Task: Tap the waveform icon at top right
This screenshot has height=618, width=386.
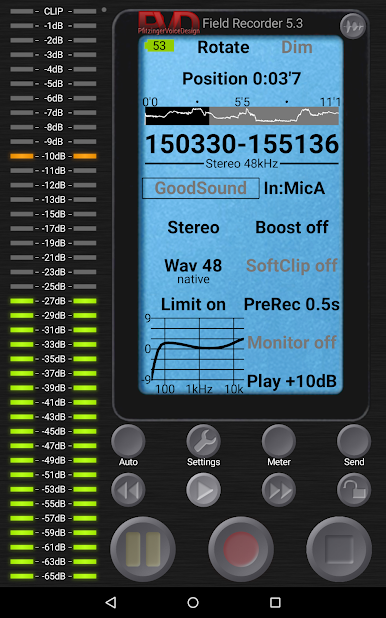Action: coord(352,26)
